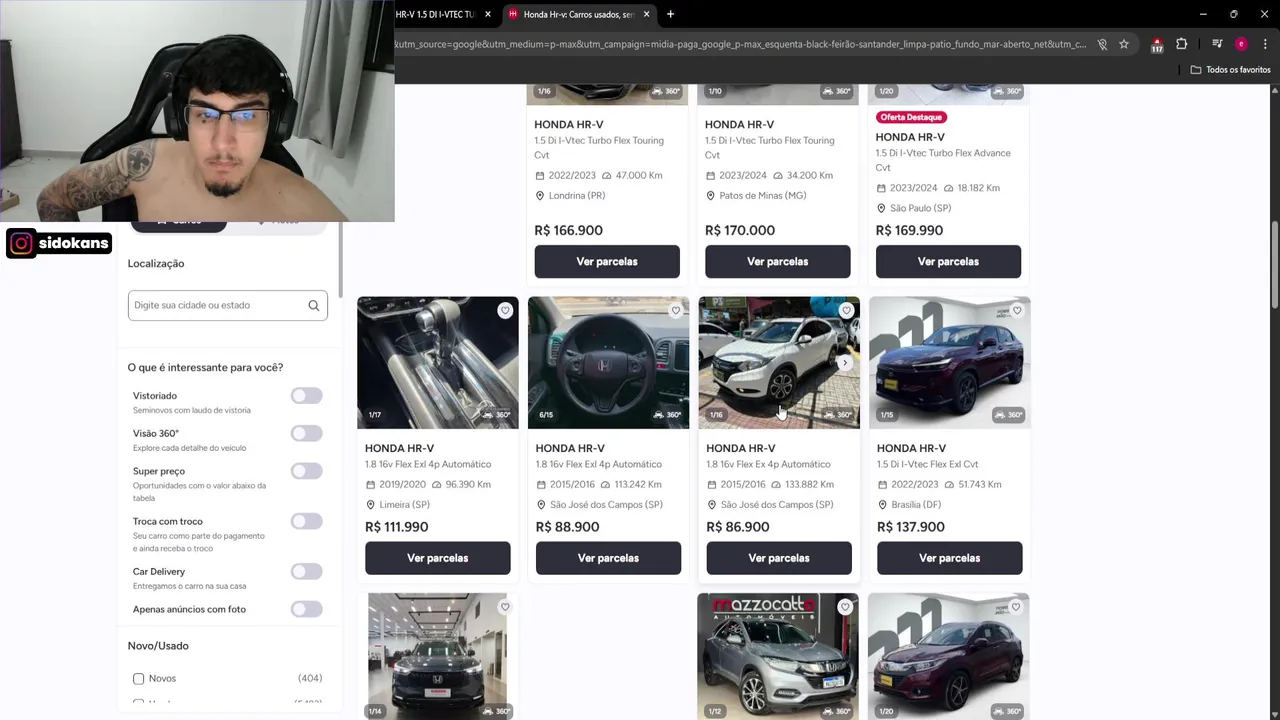Click Ver parcelas for R$ 111.900 car
Screen dimensions: 1280x720
coord(438,558)
